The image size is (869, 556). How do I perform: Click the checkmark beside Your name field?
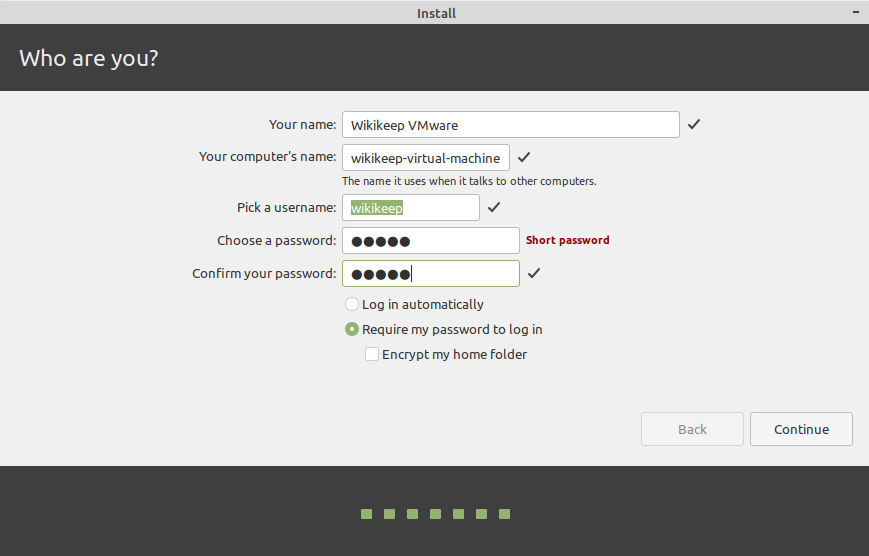point(694,124)
